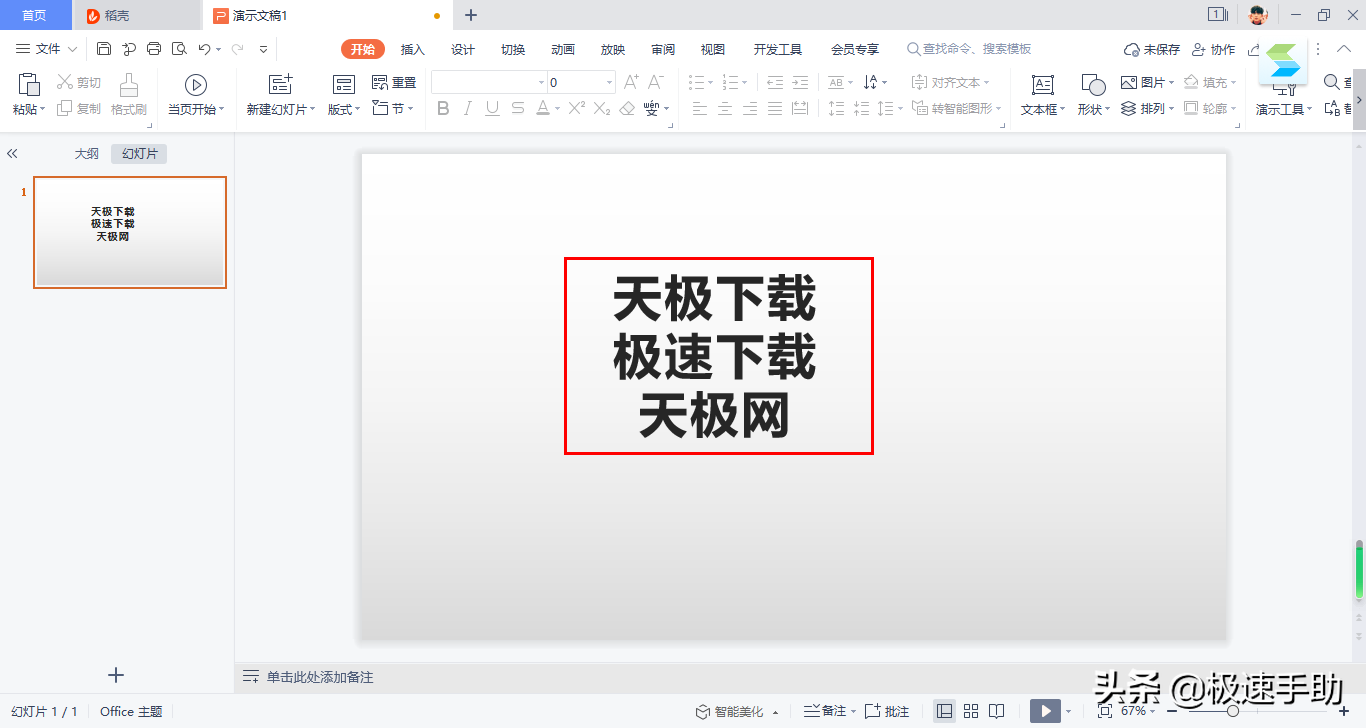Open the zoom percentage 67% dropdown
Viewport: 1366px width, 728px height.
[1152, 711]
